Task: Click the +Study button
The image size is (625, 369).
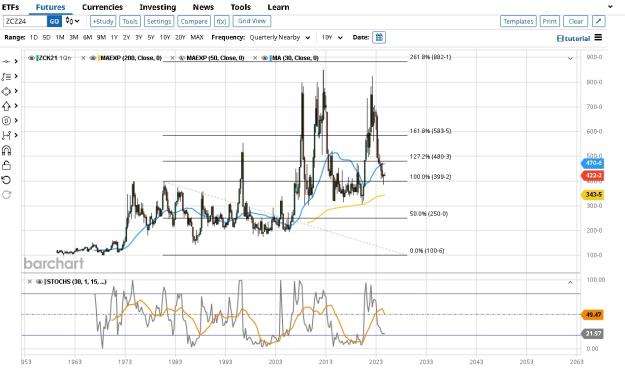Action: coord(103,21)
